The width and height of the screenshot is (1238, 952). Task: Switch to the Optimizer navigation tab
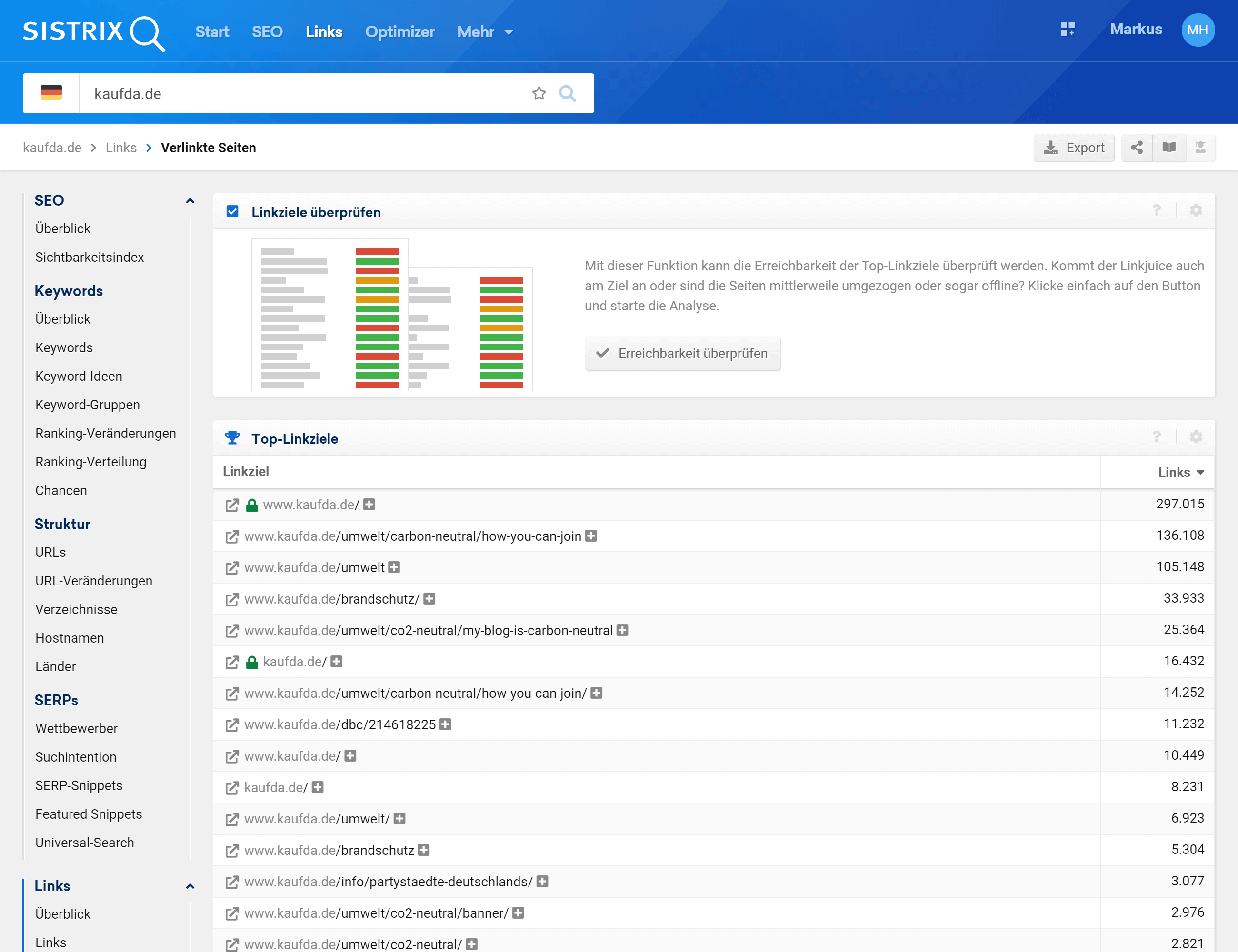pyautogui.click(x=399, y=32)
